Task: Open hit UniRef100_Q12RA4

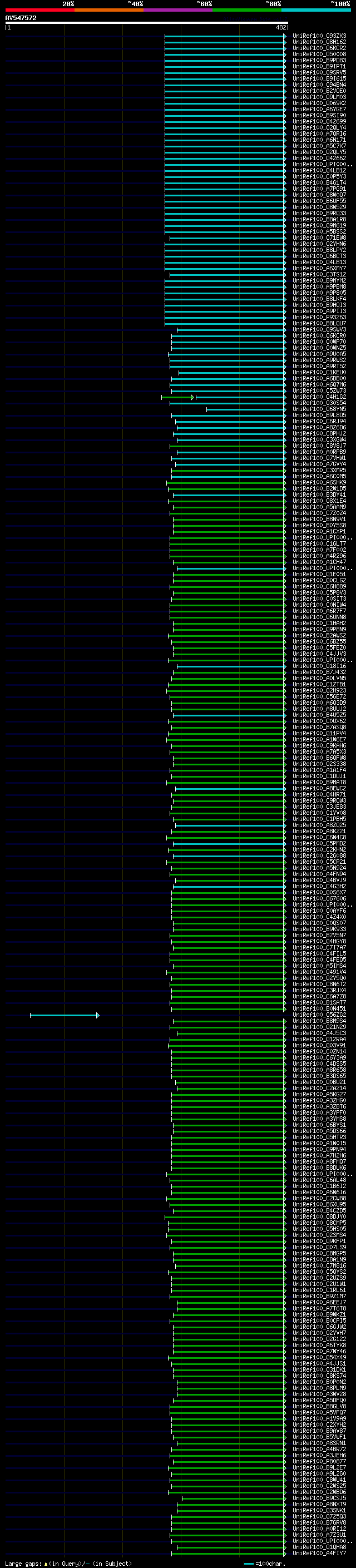Action: (x=319, y=1039)
